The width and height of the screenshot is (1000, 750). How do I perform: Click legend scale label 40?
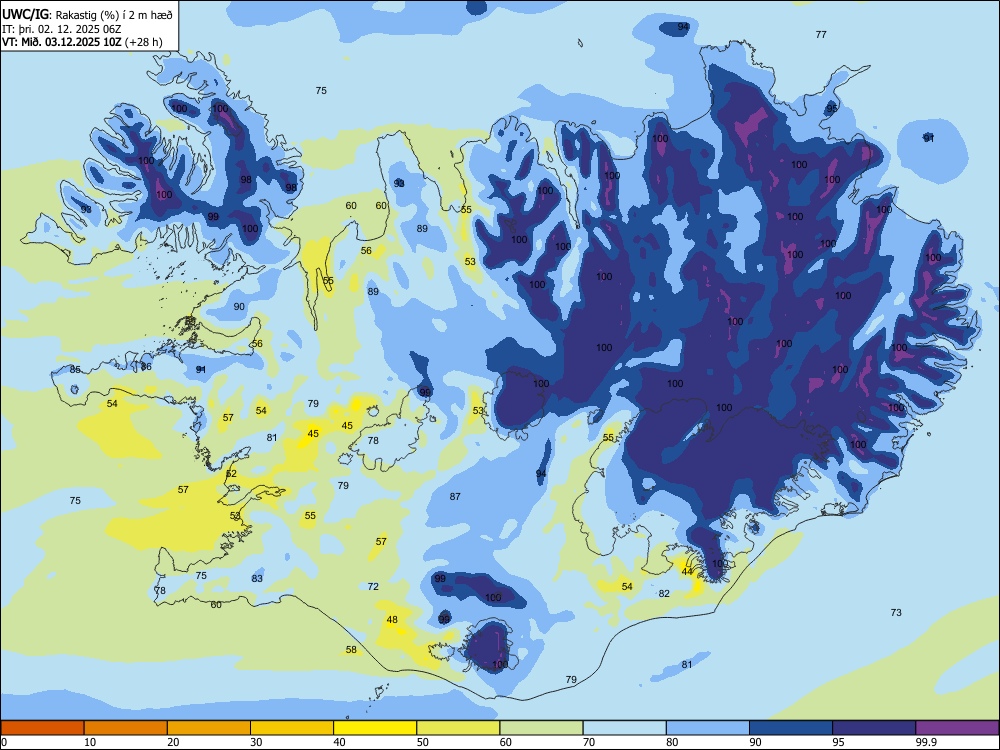click(x=339, y=742)
